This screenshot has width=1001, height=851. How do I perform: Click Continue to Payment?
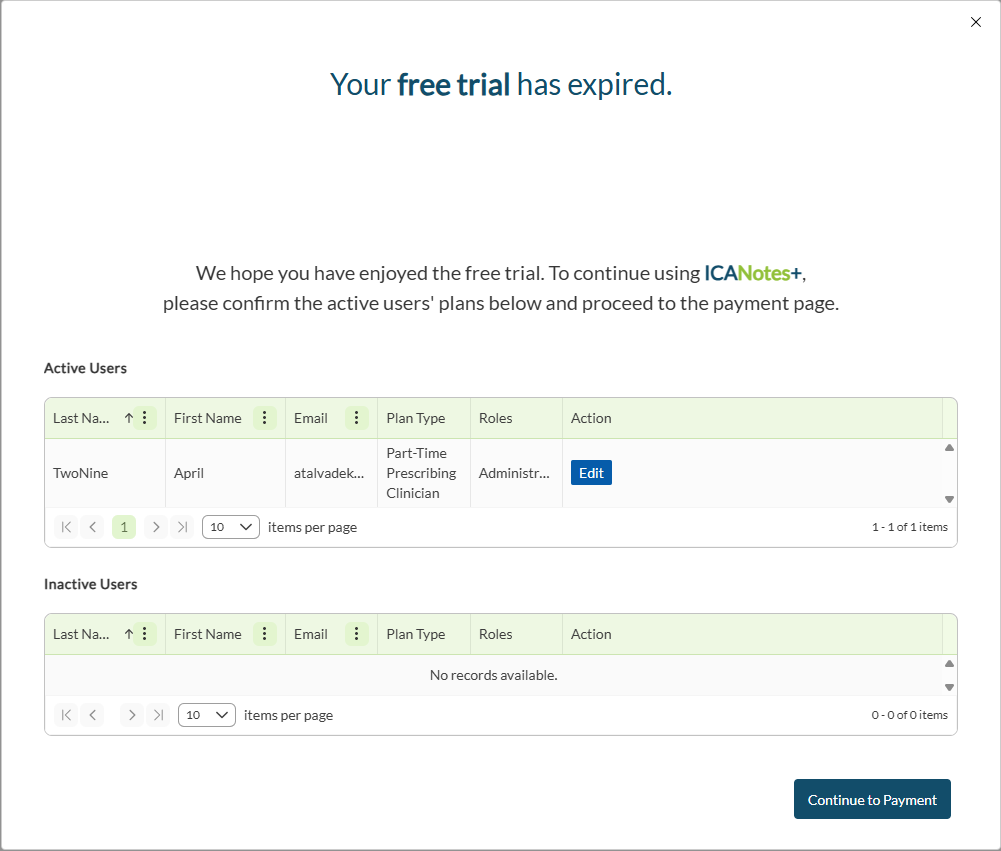pos(872,799)
